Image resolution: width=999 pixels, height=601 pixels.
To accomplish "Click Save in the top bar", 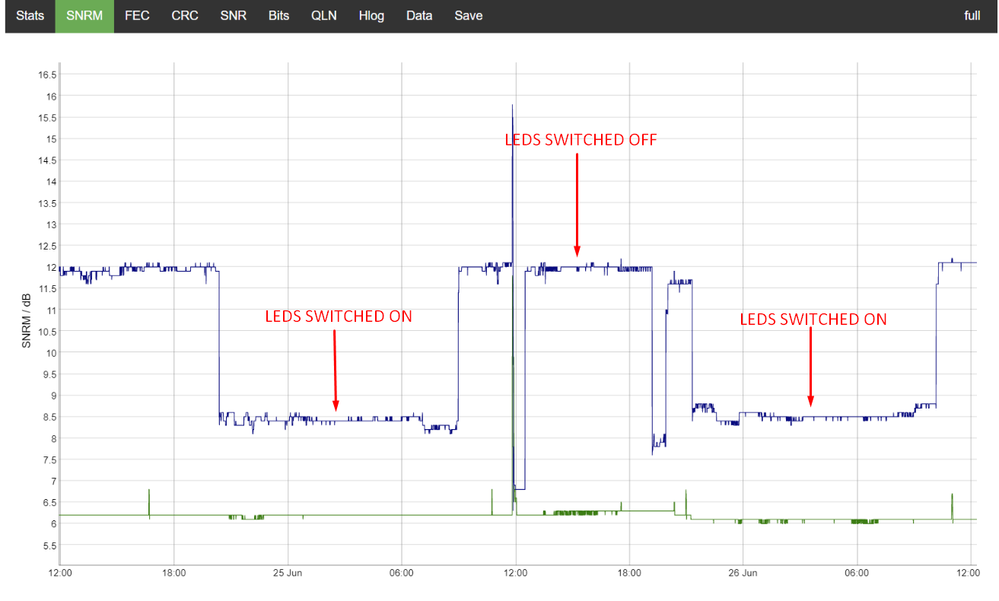I will 468,16.
